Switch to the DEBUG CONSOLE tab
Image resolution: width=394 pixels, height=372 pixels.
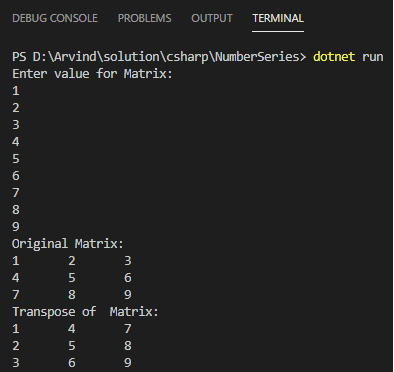click(x=55, y=18)
